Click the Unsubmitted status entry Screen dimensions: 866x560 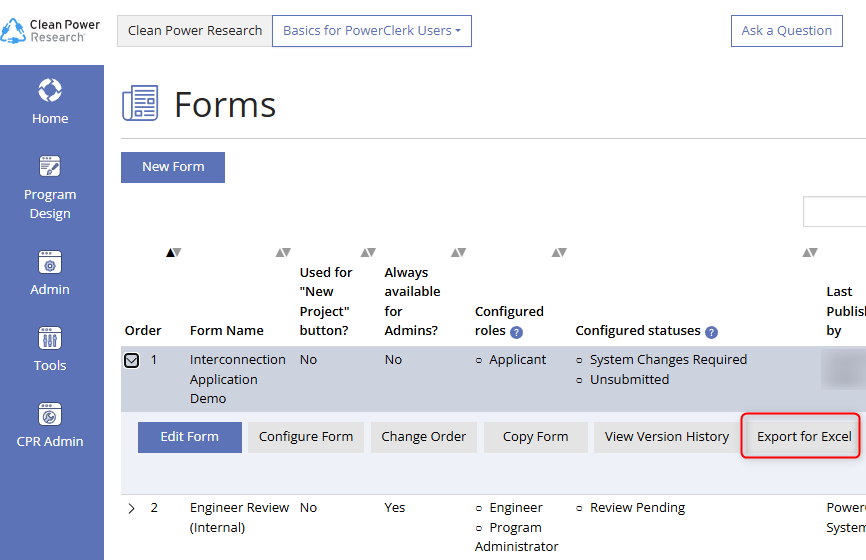pyautogui.click(x=630, y=380)
